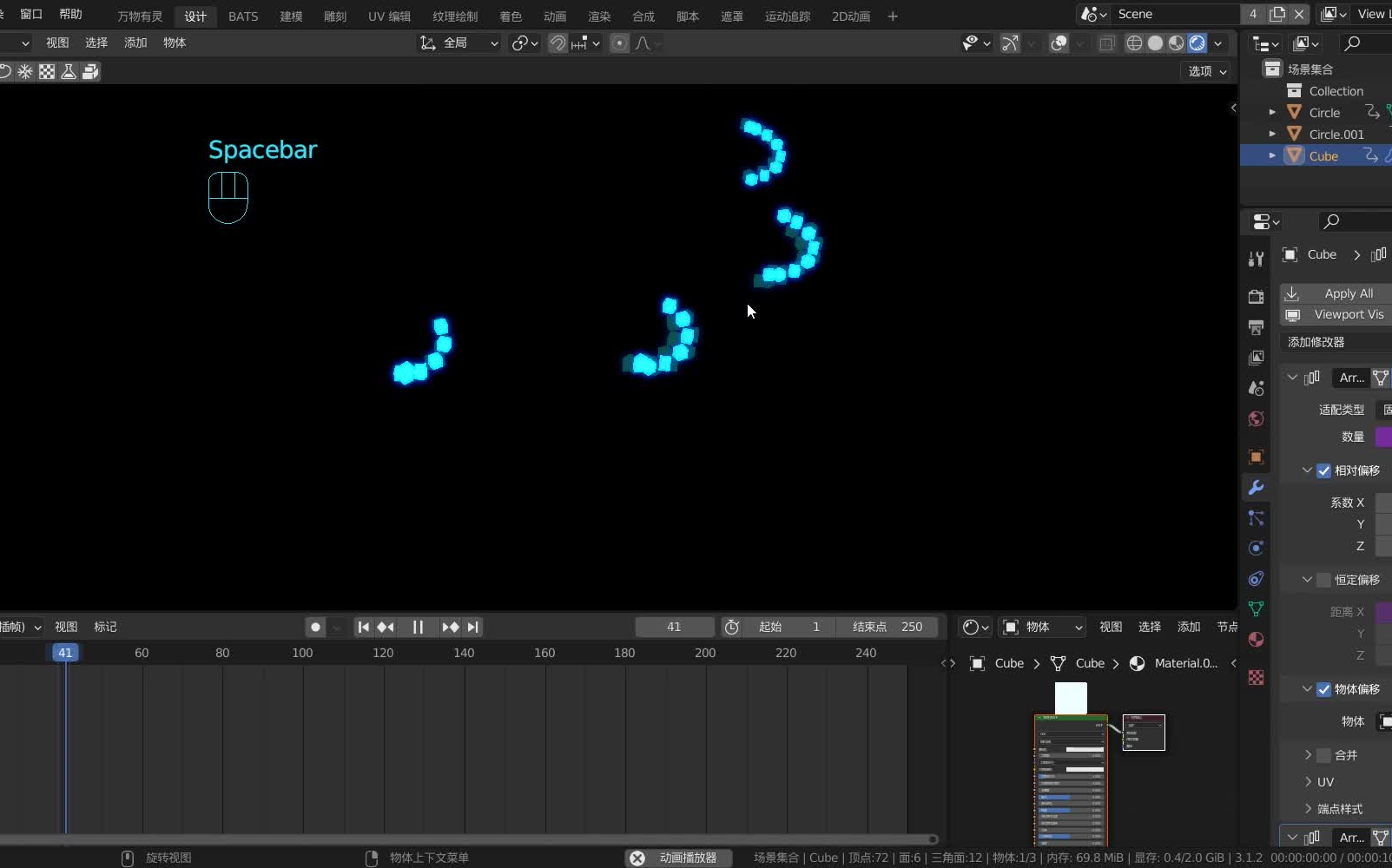
Task: Open Material Properties in the sidebar
Action: (1257, 641)
